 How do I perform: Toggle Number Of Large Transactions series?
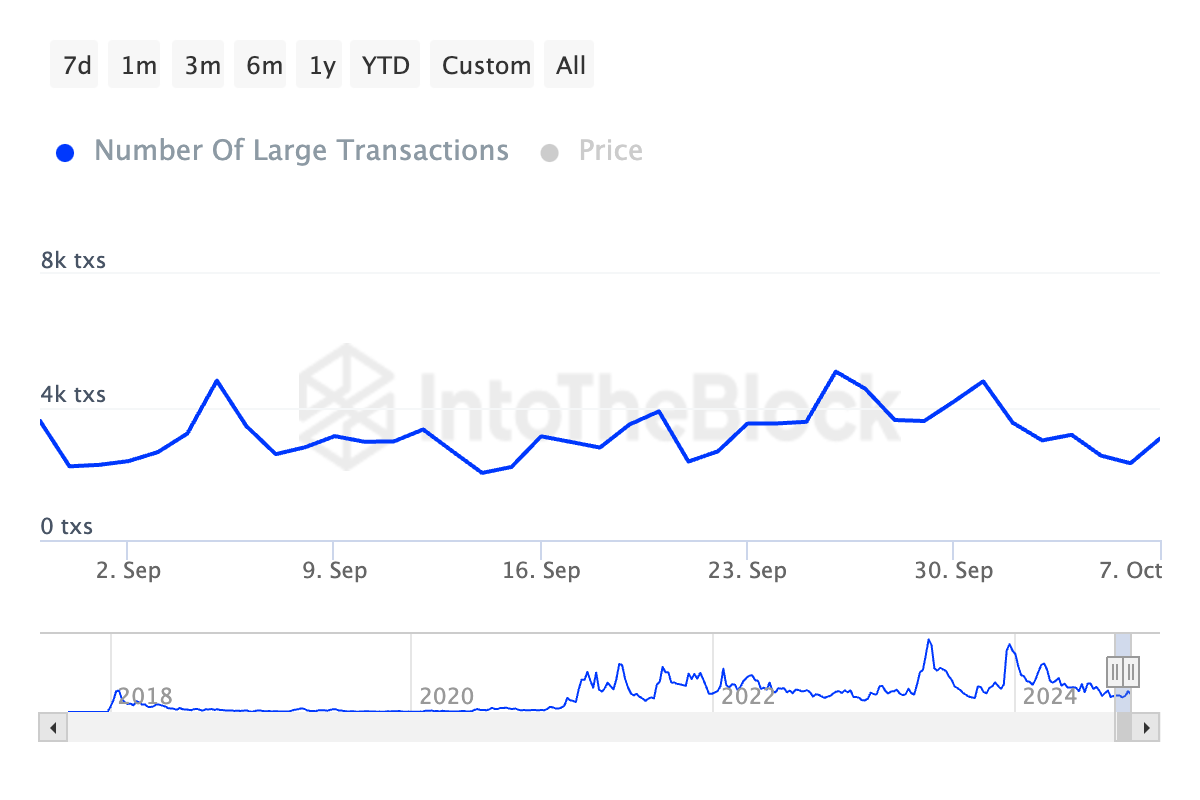pos(301,151)
